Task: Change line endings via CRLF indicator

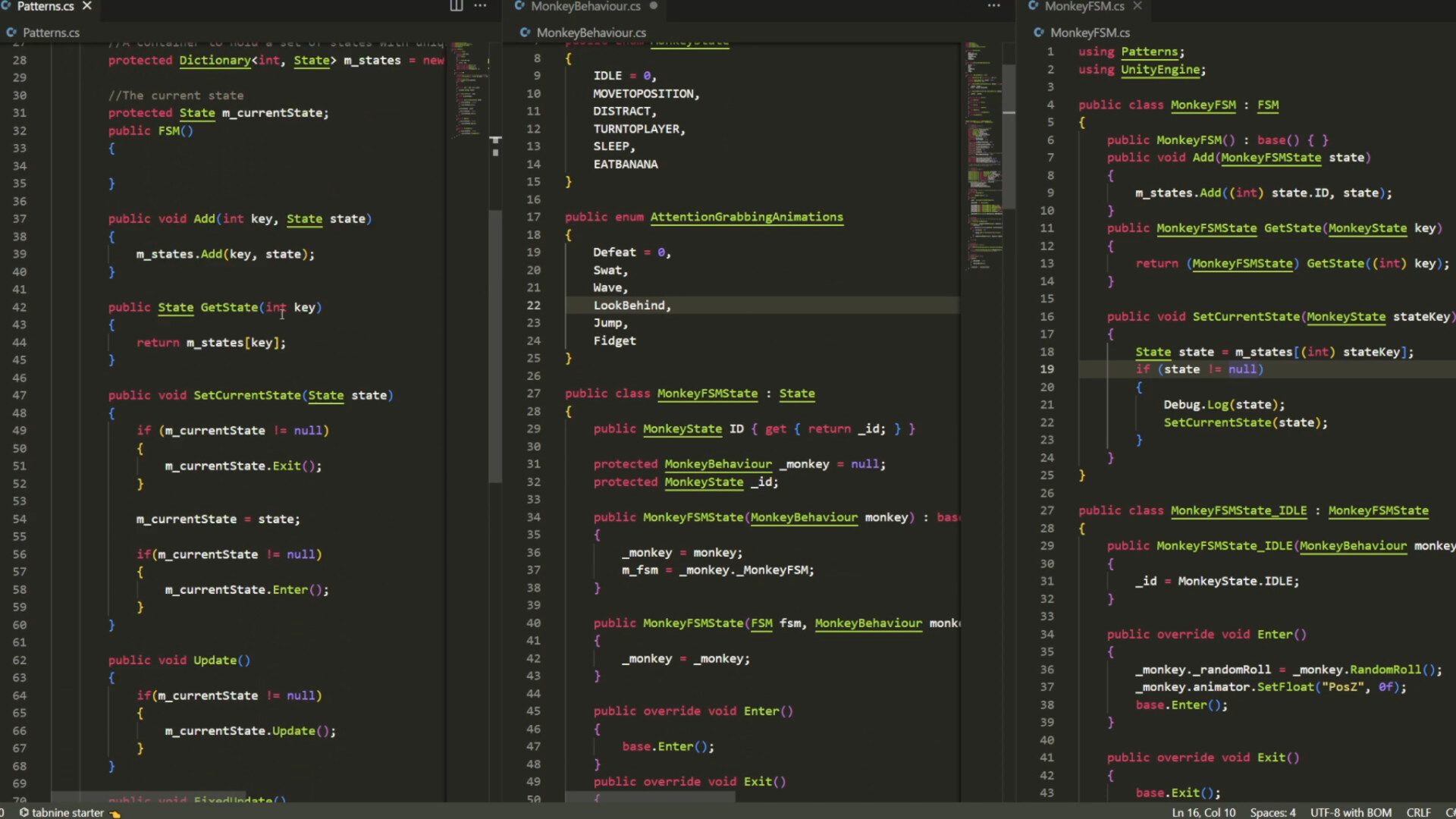Action: (1418, 812)
